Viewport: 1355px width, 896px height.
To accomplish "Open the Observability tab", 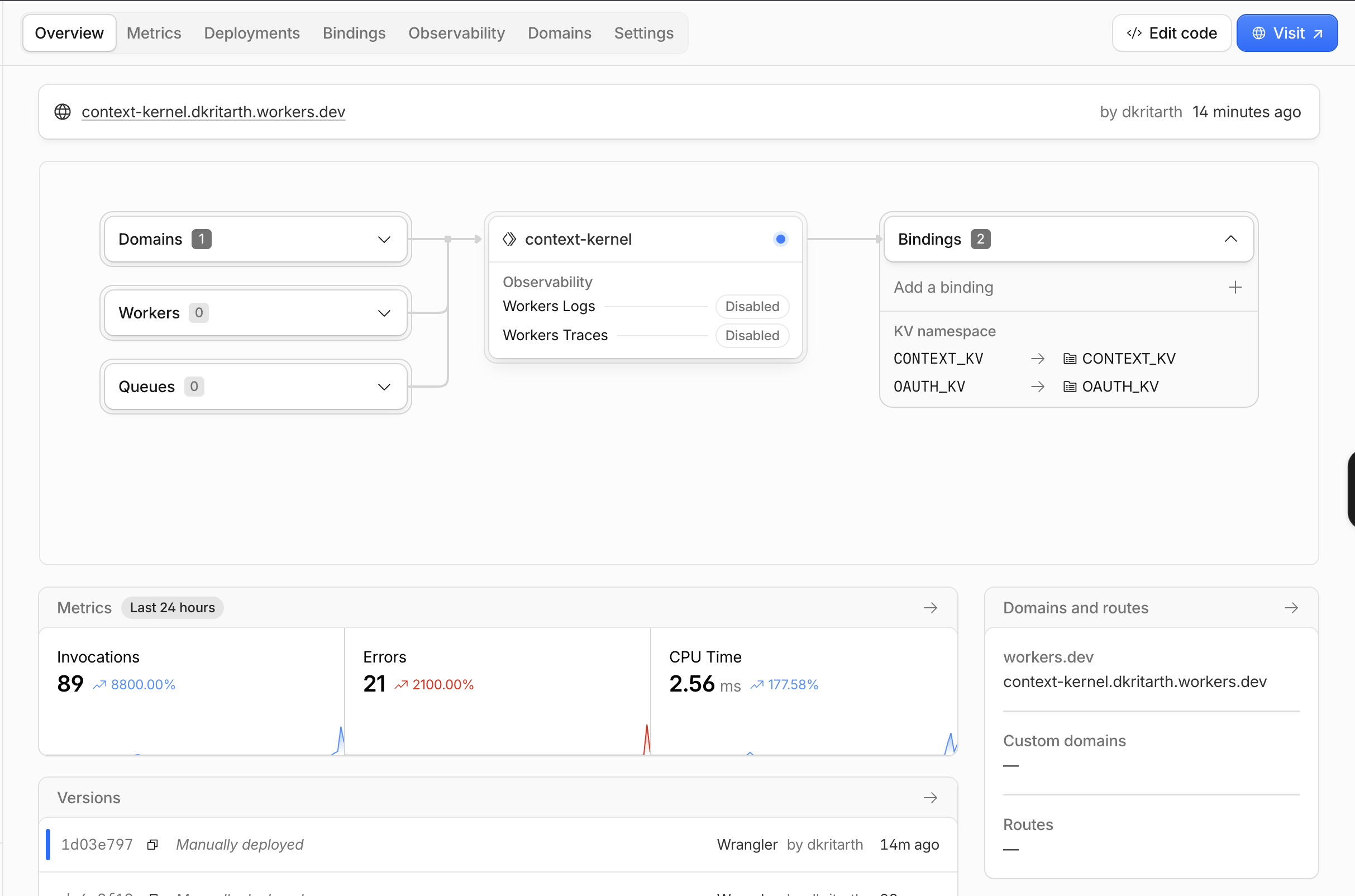I will tap(456, 33).
